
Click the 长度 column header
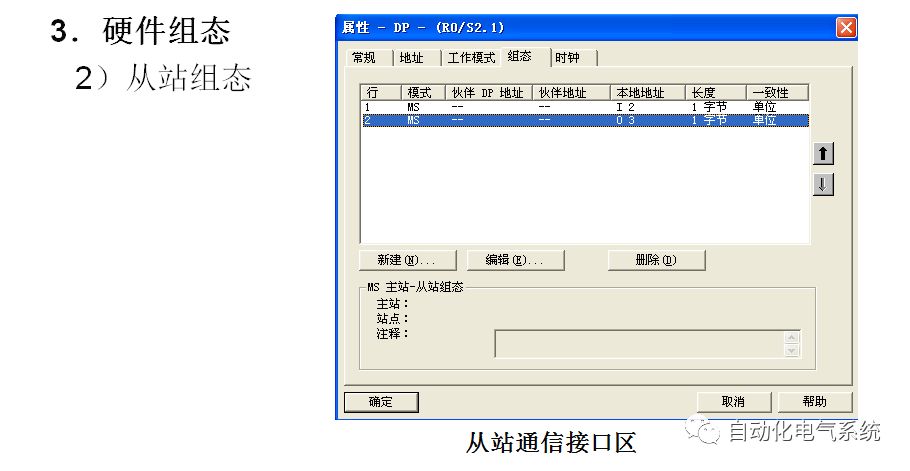pos(716,93)
